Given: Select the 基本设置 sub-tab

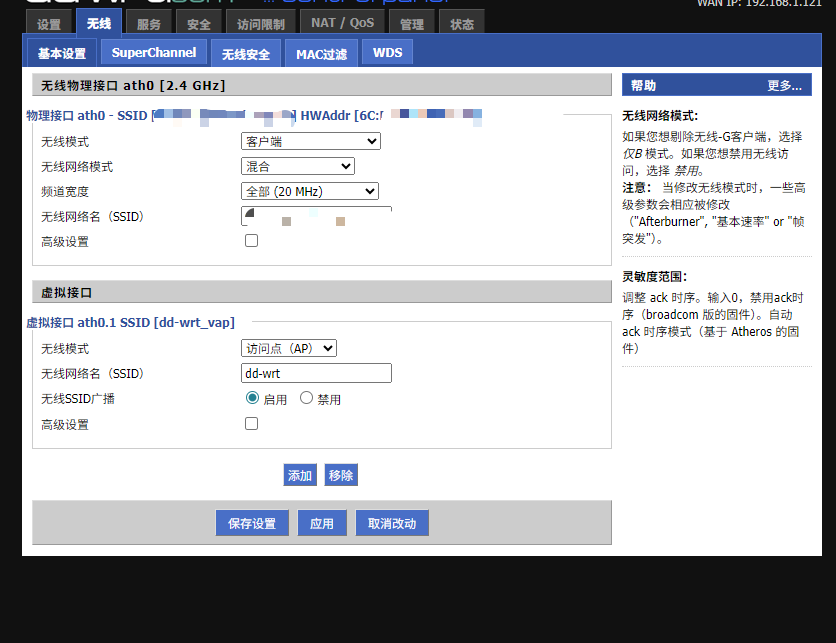Looking at the screenshot, I should click(62, 53).
